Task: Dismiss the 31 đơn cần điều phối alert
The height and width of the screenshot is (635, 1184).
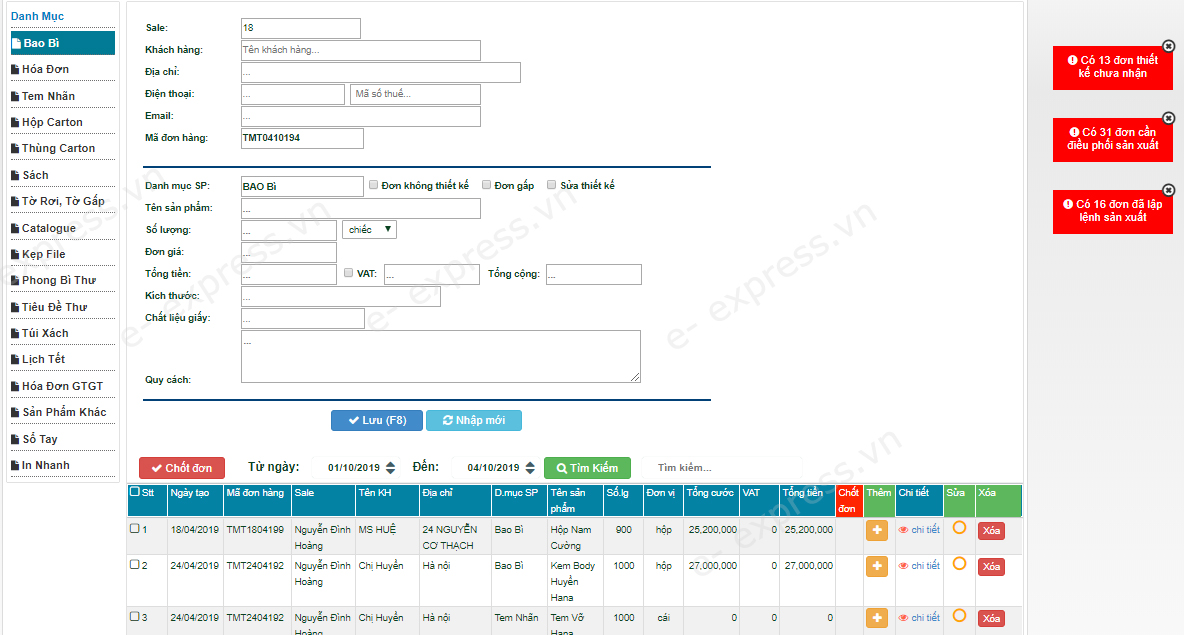Action: (1168, 118)
